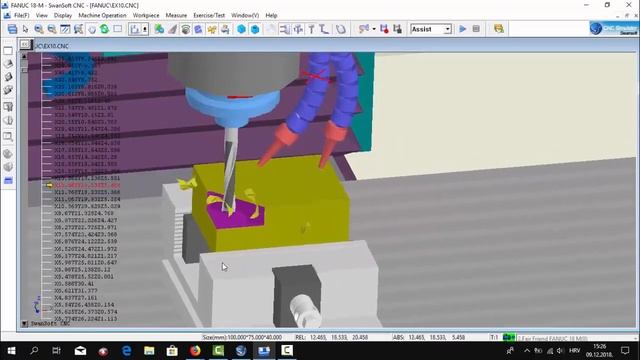
Task: Open the Measure menu
Action: [176, 15]
